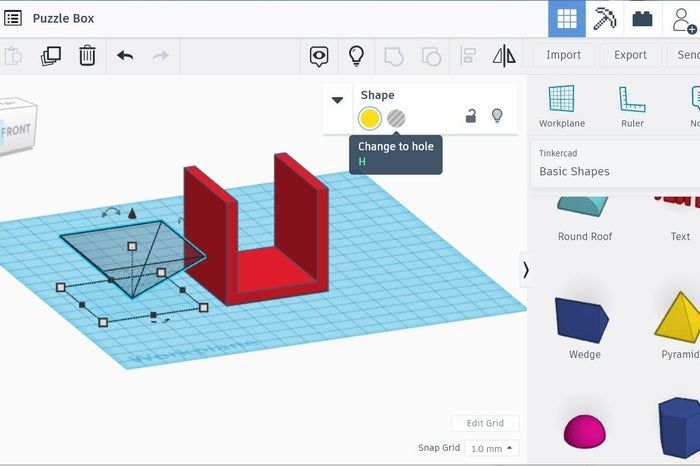Screen dimensions: 700x466
Task: Select the yellow Solid color swatch
Action: [370, 118]
